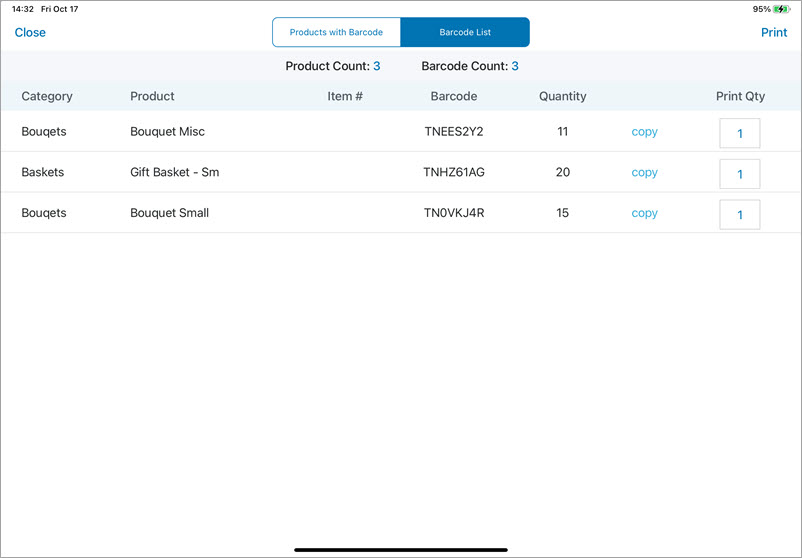
Task: Click Bouqets category in Bouquet Small row
Action: tap(43, 213)
